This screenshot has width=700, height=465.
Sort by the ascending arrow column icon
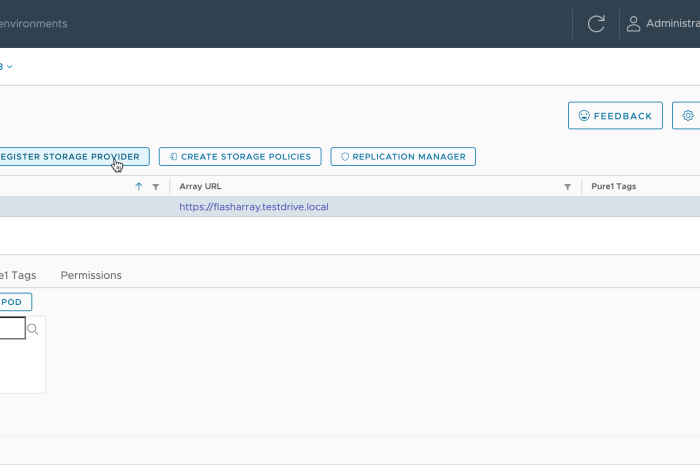[x=139, y=187]
